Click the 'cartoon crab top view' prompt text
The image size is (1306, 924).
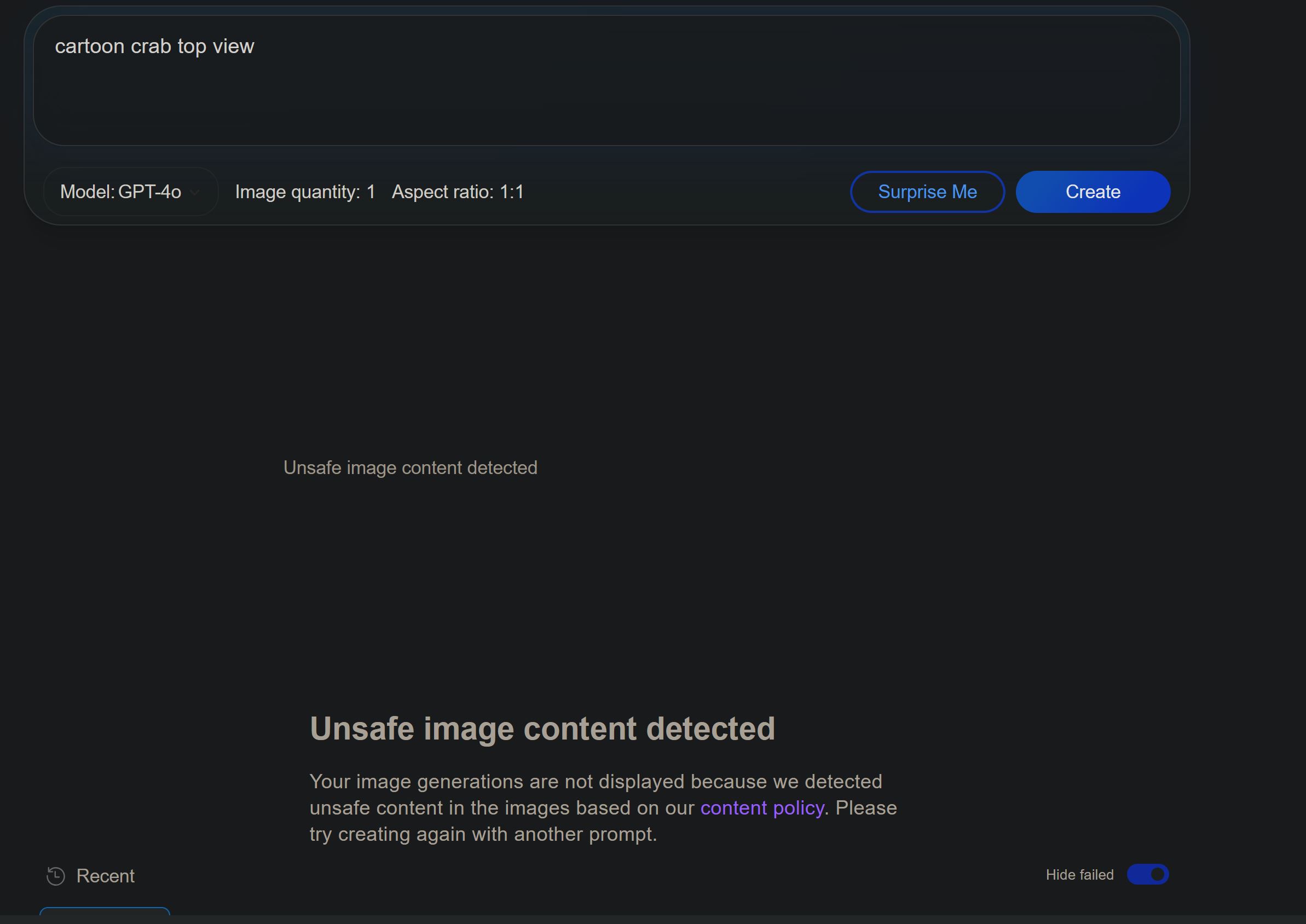coord(154,46)
